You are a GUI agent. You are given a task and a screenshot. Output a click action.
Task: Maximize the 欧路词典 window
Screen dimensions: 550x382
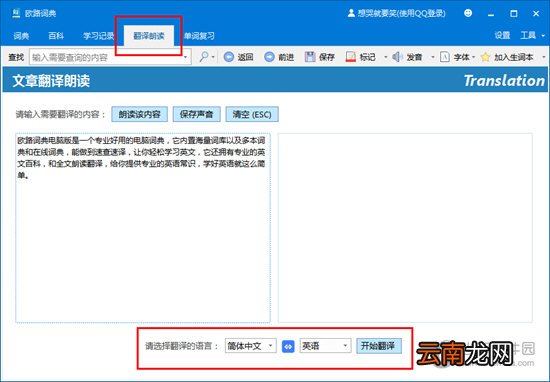514,14
